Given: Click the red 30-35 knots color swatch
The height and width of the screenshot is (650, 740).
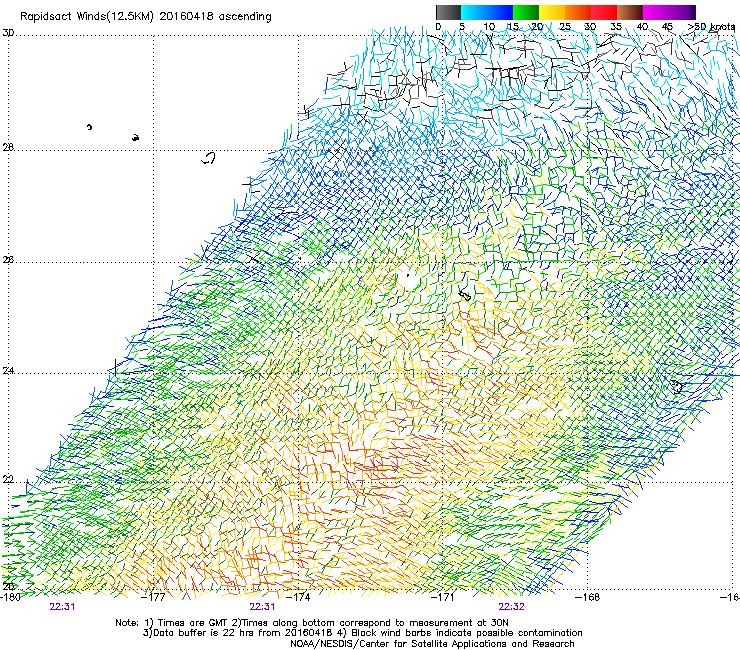Looking at the screenshot, I should tap(604, 12).
